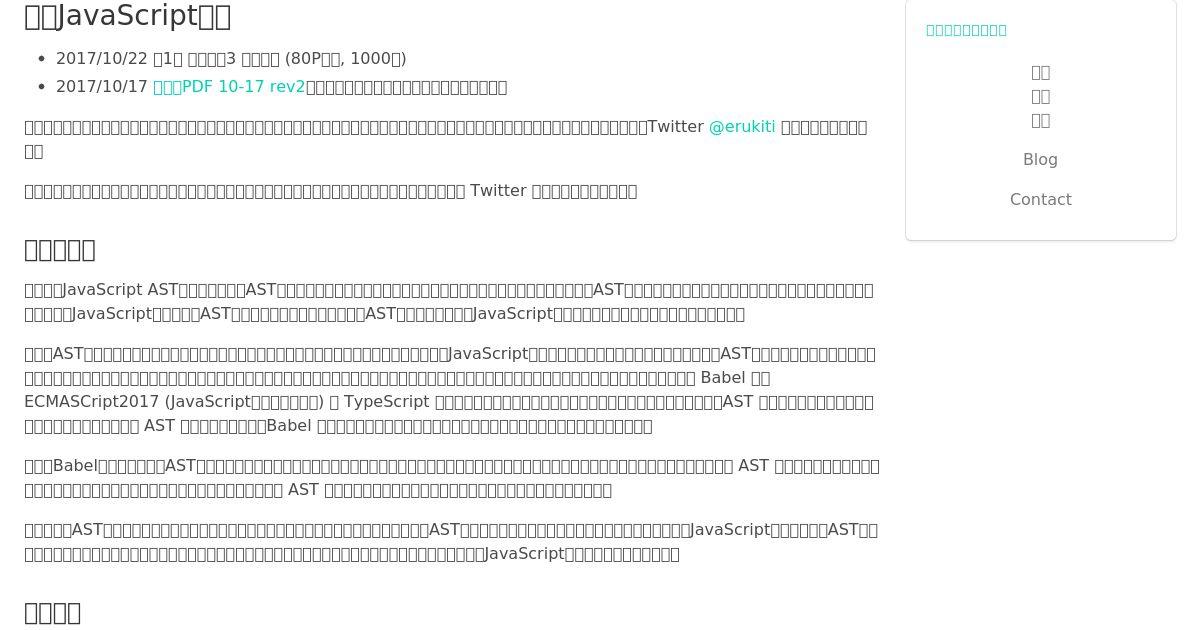The width and height of the screenshot is (1200, 630).
Task: Click the word Twitter before @erukiti
Action: pyautogui.click(x=676, y=127)
